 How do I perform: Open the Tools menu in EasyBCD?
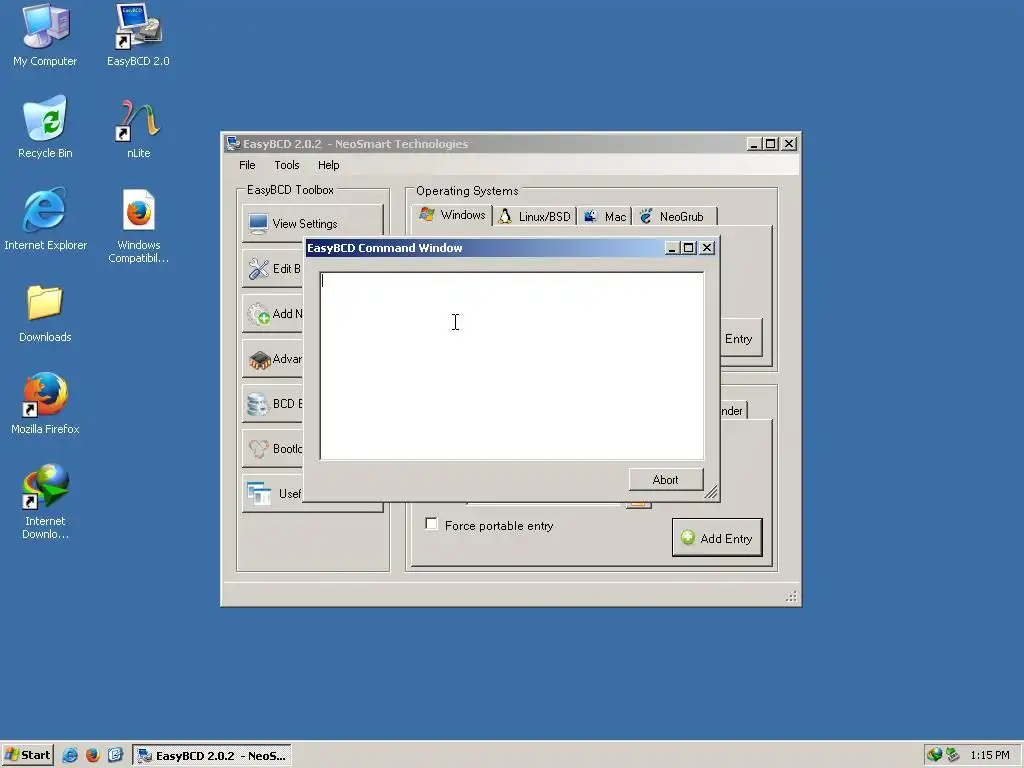[287, 165]
